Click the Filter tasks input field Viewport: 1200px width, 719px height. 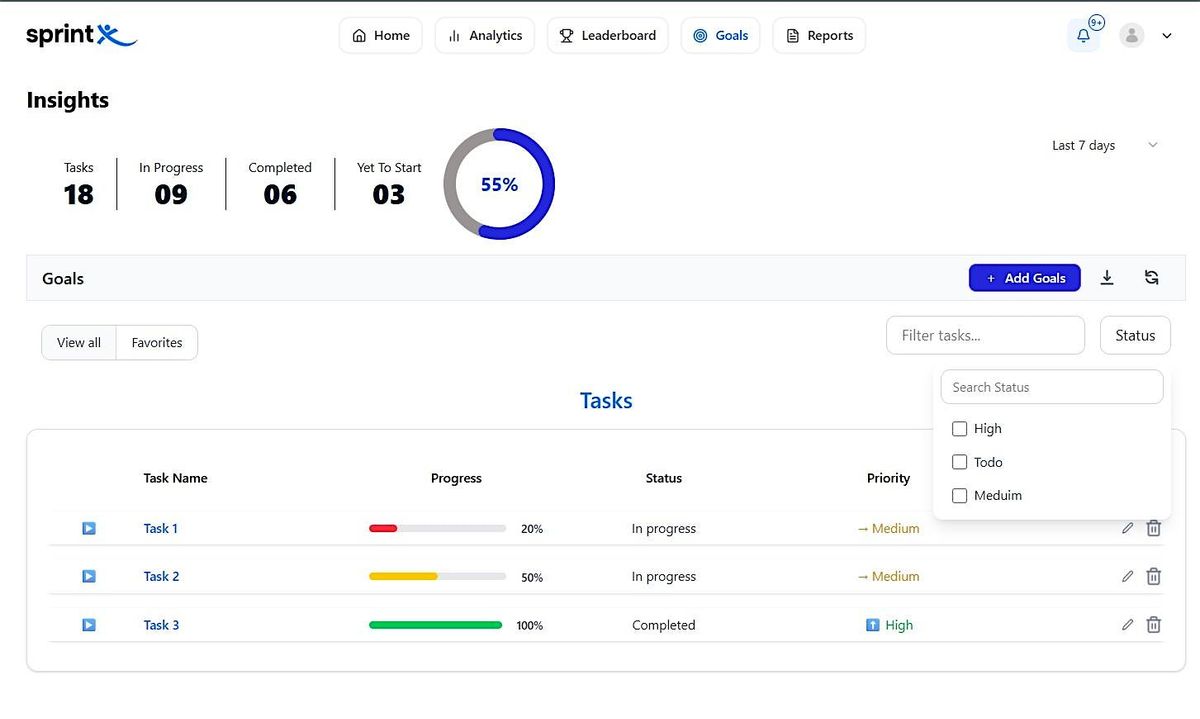point(985,336)
